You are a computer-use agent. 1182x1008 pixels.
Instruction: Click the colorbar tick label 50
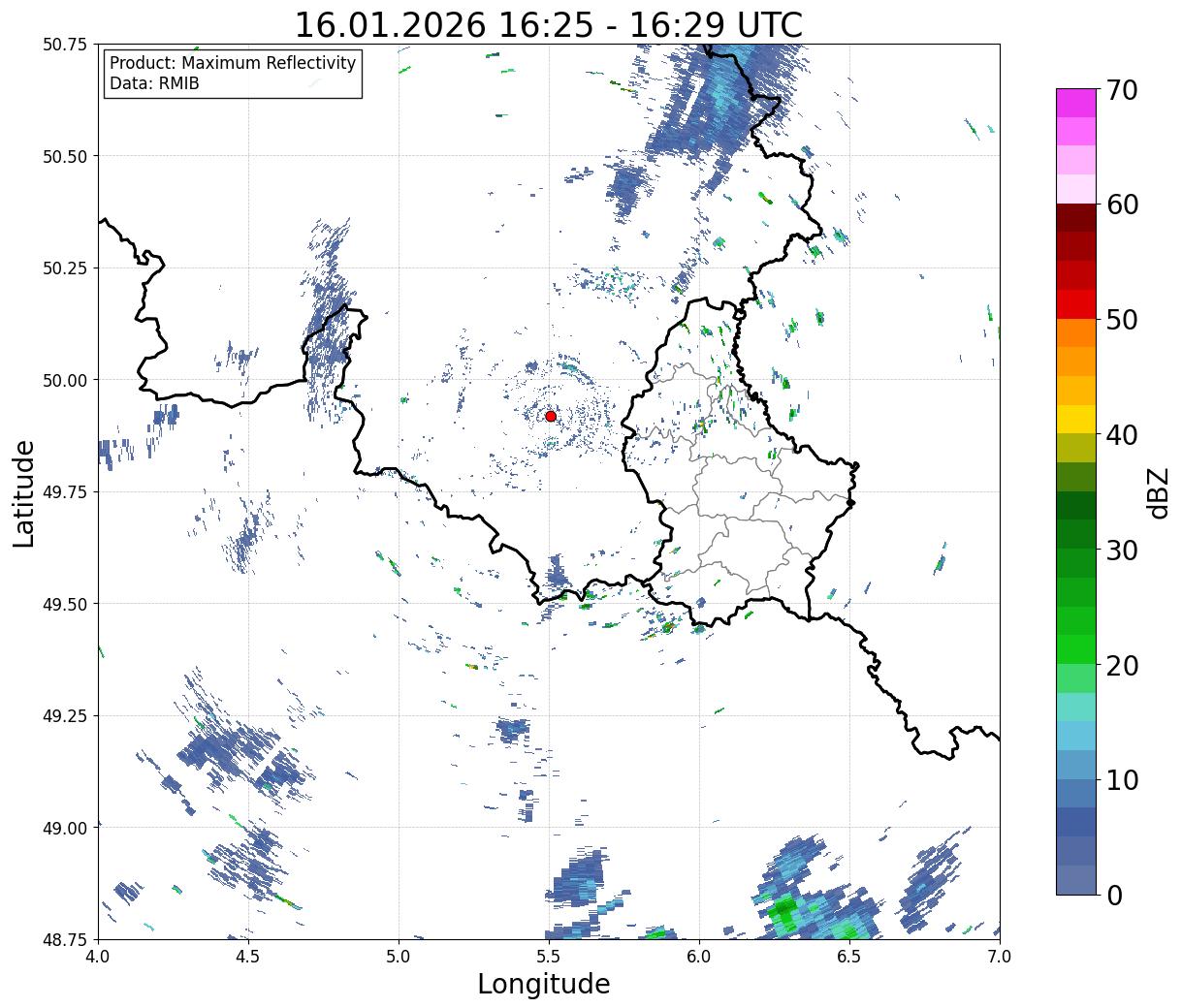[1122, 320]
